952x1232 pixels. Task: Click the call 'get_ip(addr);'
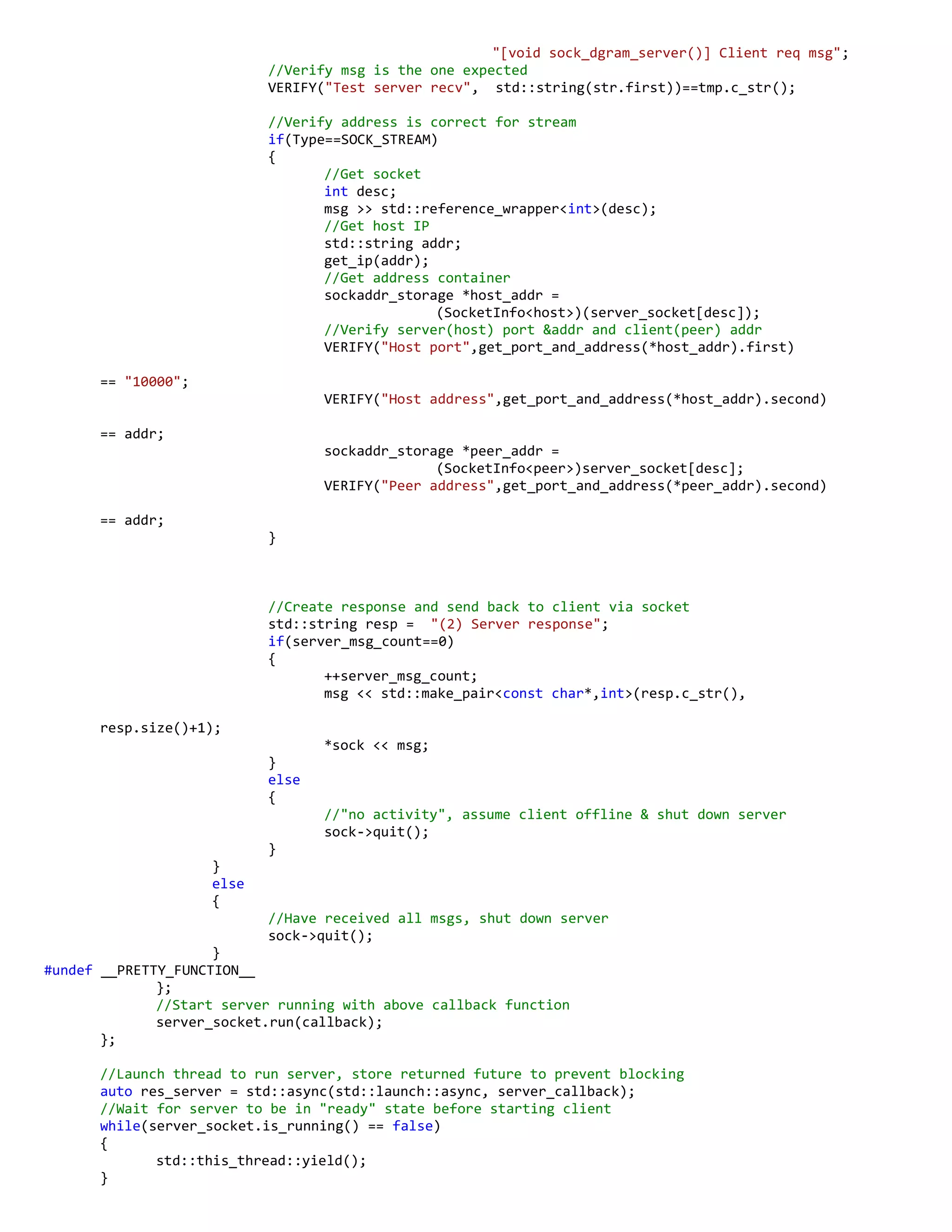point(376,261)
